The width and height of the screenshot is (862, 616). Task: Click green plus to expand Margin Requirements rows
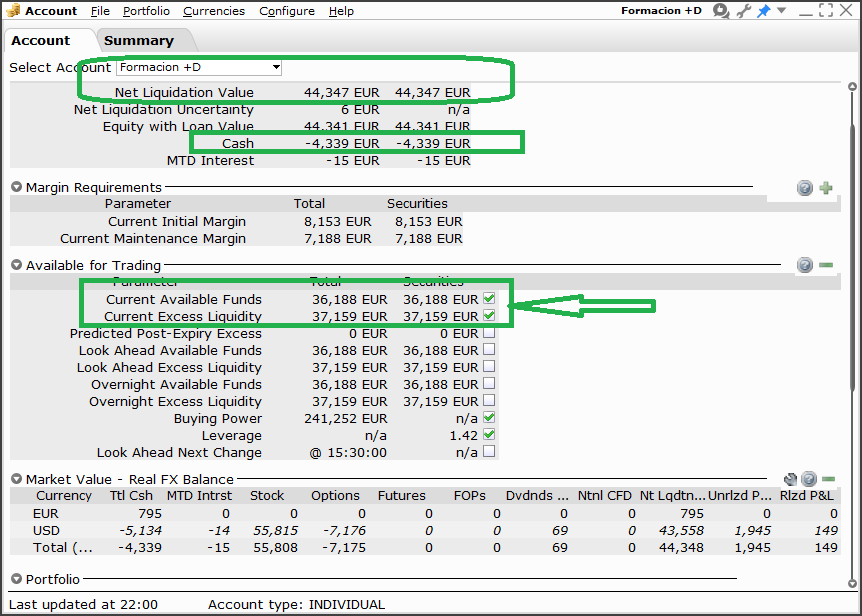[826, 188]
